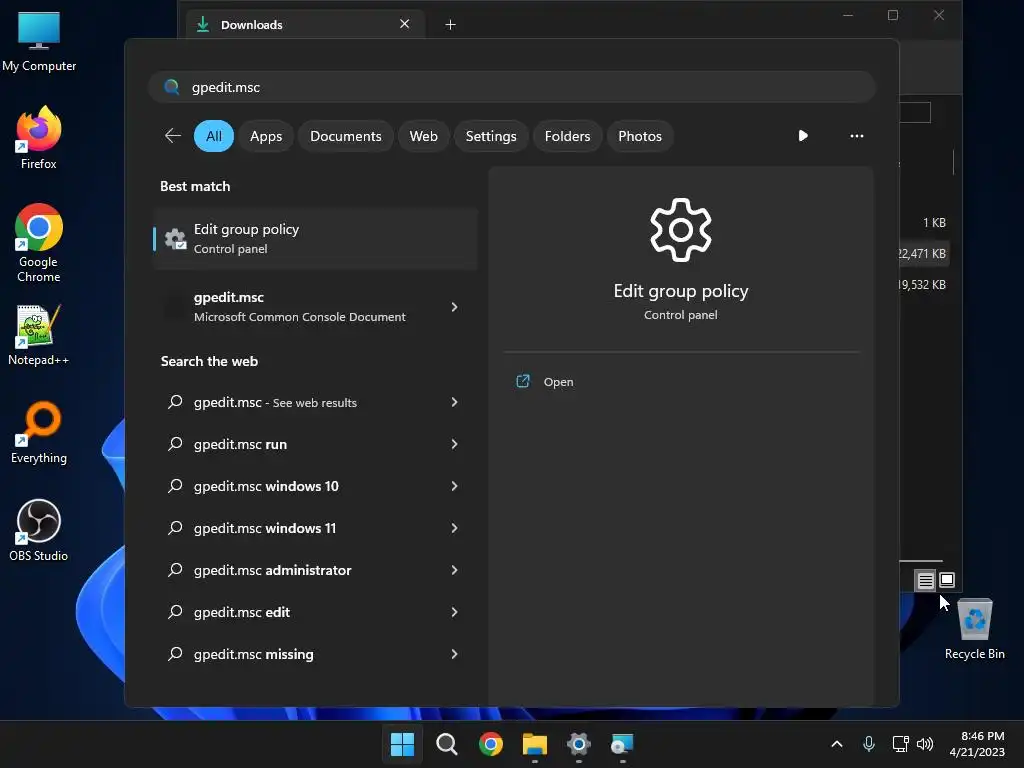
Task: Open the clock and date flyout
Action: pyautogui.click(x=977, y=744)
